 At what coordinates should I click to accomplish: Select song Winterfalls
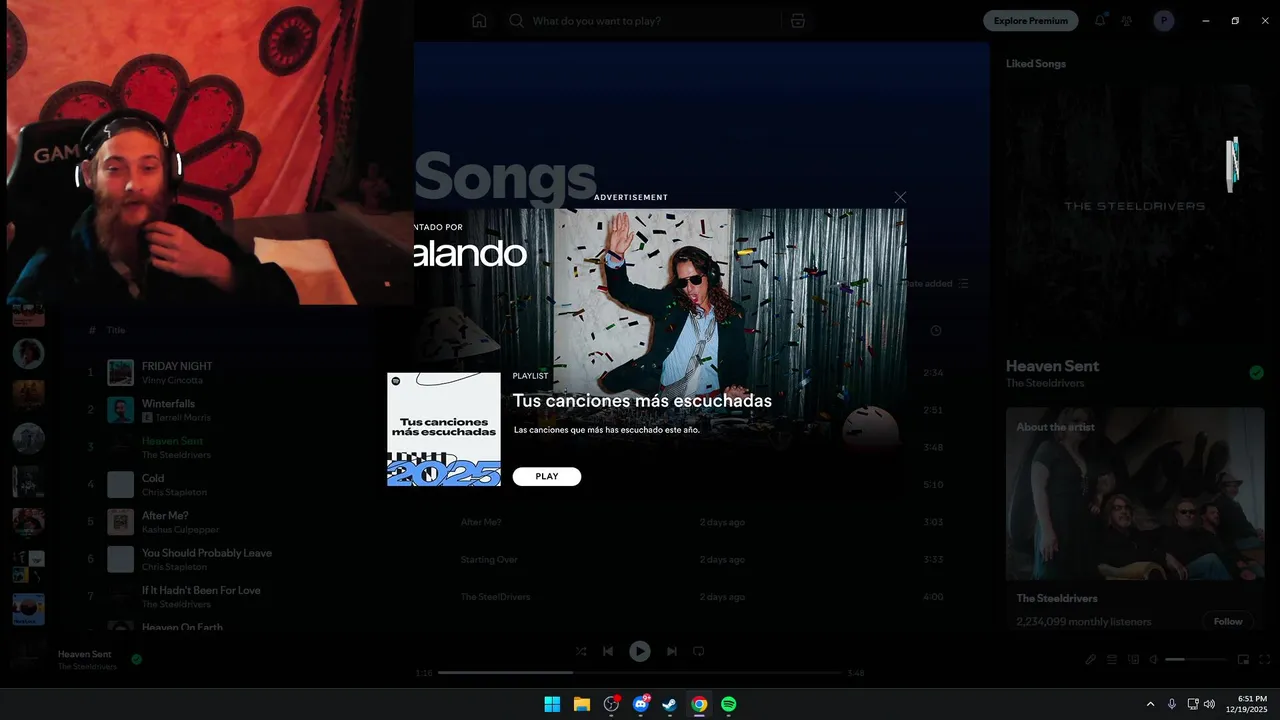coord(168,404)
